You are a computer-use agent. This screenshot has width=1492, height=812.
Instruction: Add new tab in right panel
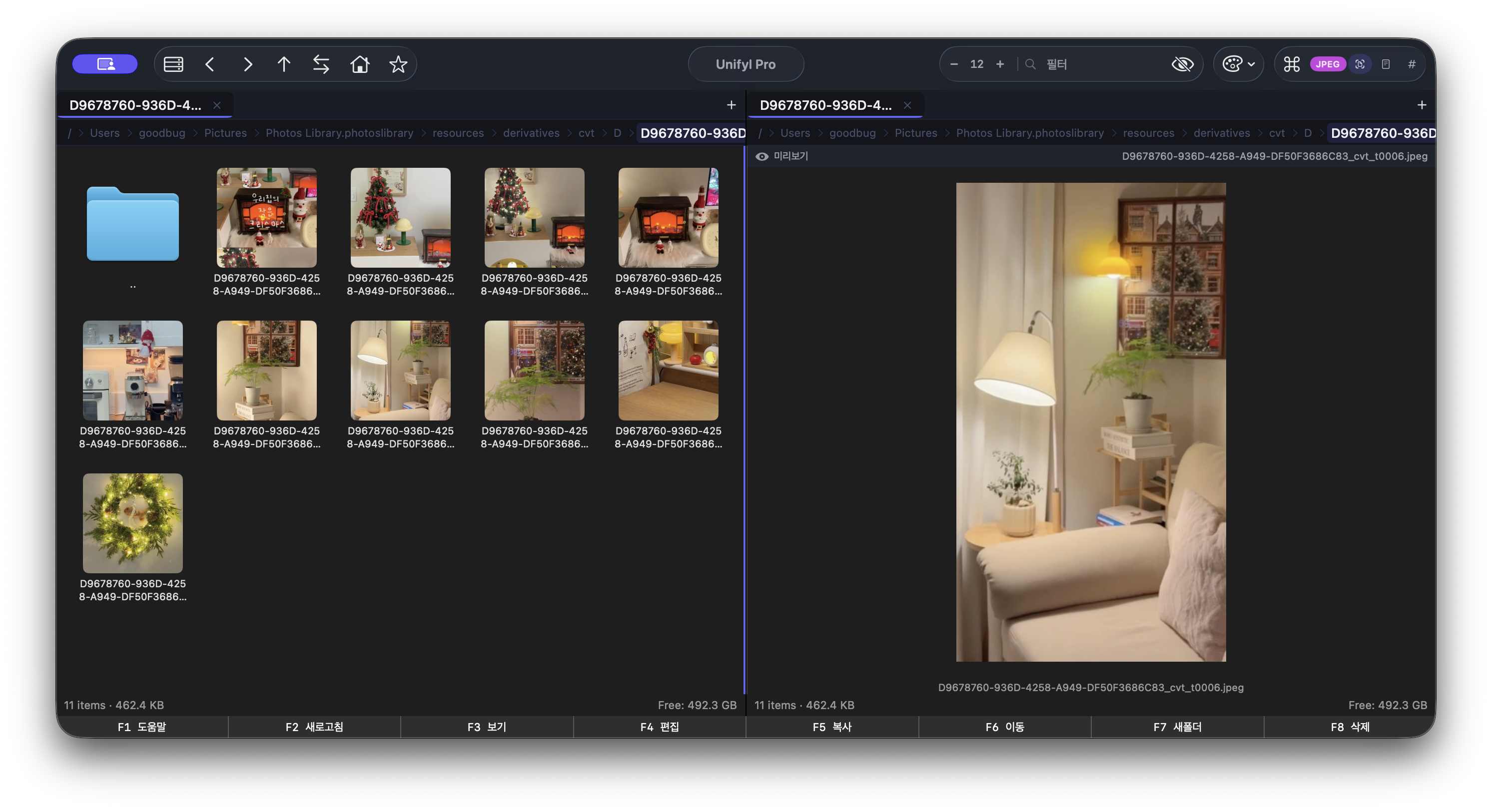(1422, 105)
